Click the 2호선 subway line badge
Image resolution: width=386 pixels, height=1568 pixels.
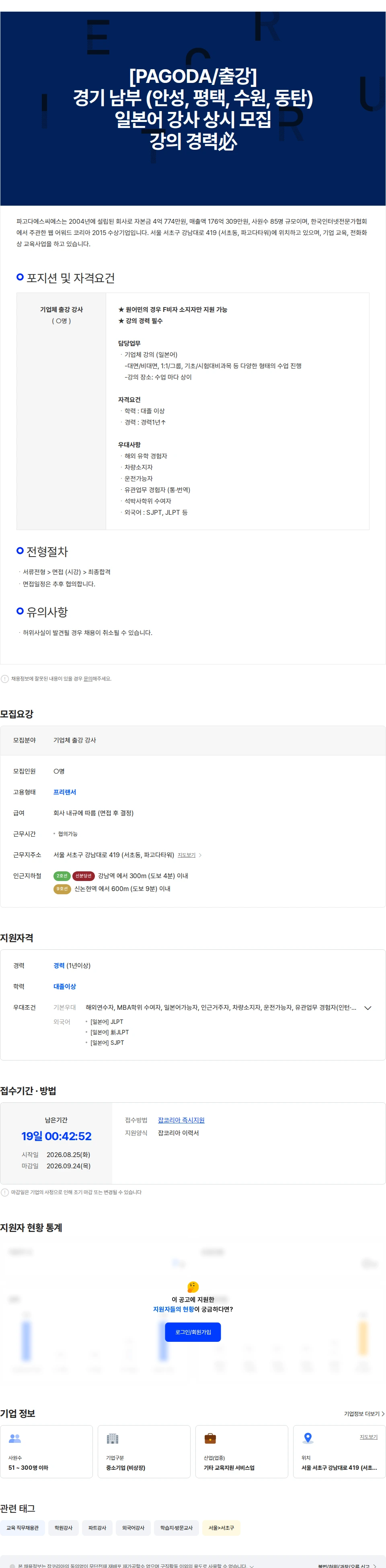click(62, 876)
